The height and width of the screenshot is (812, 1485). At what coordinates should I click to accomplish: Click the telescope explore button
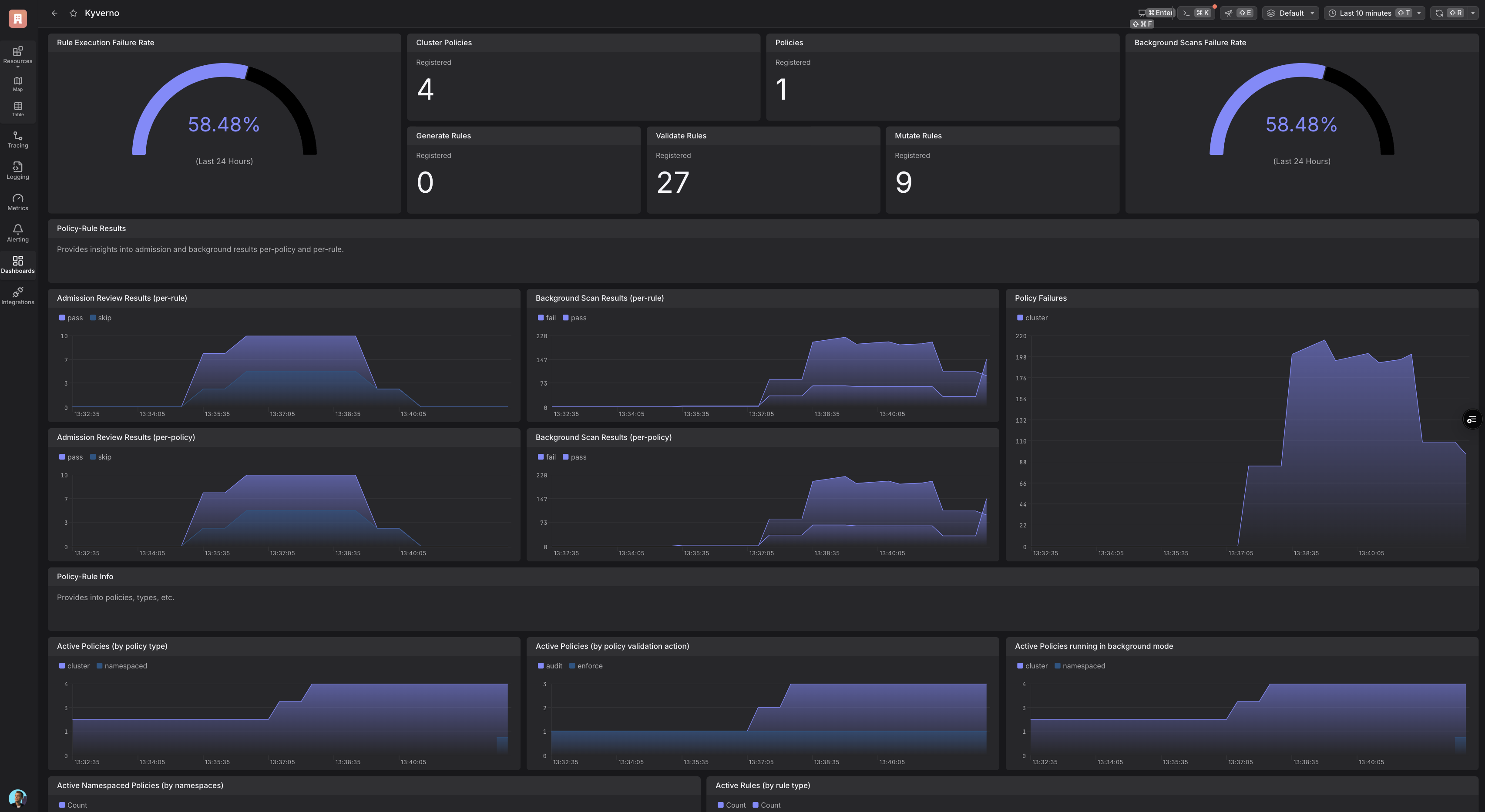coord(1238,13)
